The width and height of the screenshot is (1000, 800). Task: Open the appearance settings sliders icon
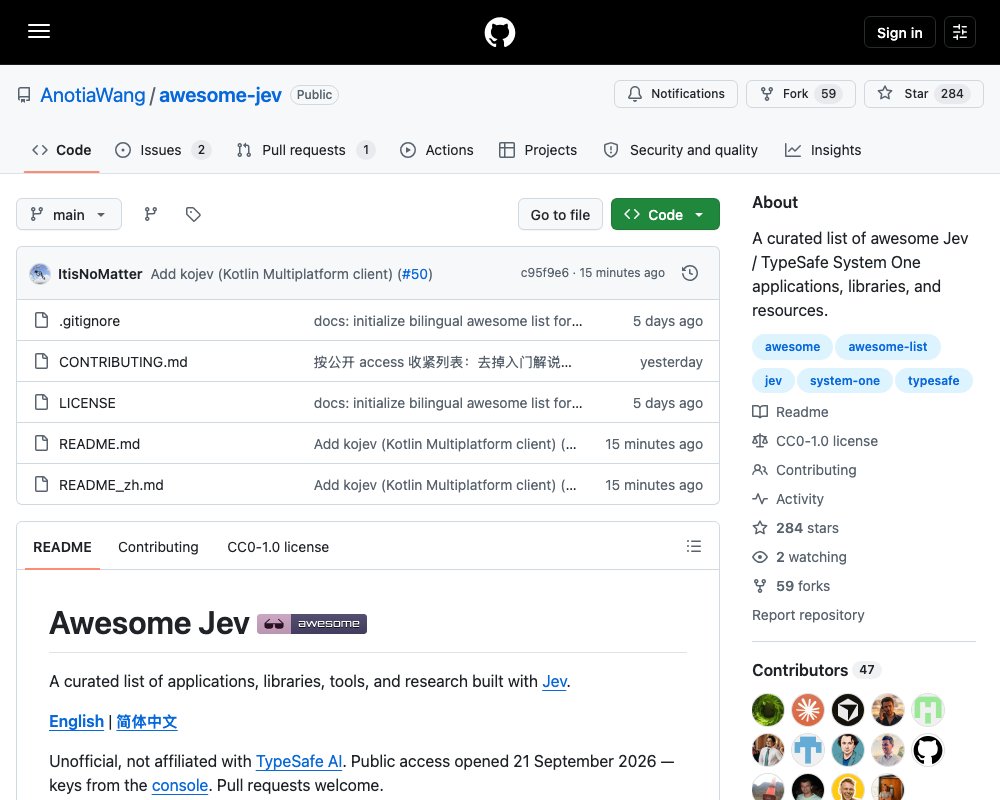pyautogui.click(x=959, y=32)
